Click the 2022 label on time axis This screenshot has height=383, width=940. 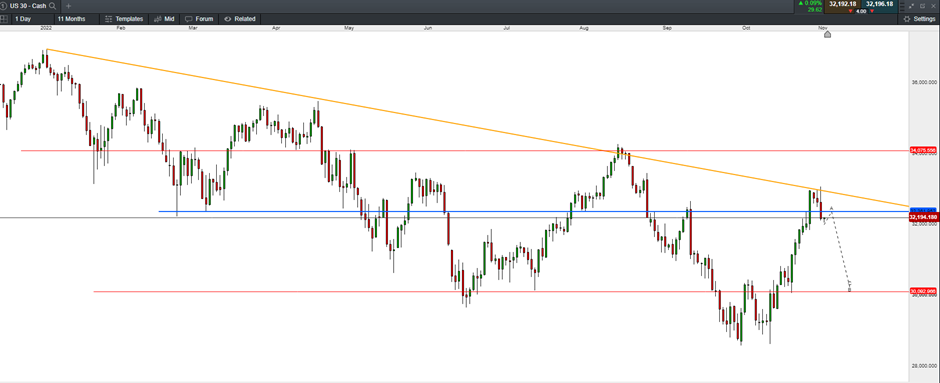pos(46,28)
